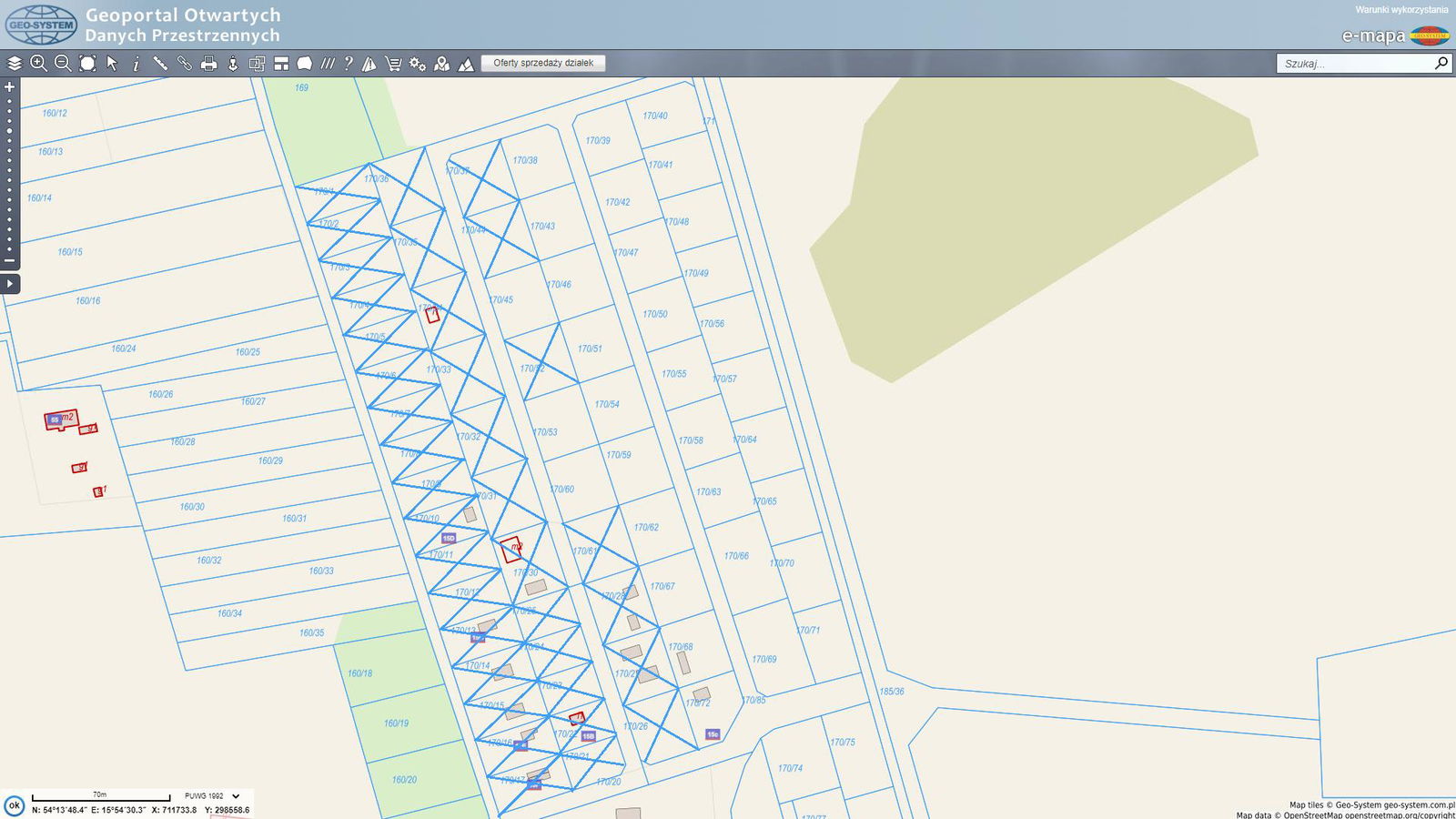This screenshot has width=1456, height=819.
Task: Click the full extent view icon
Action: tap(87, 64)
